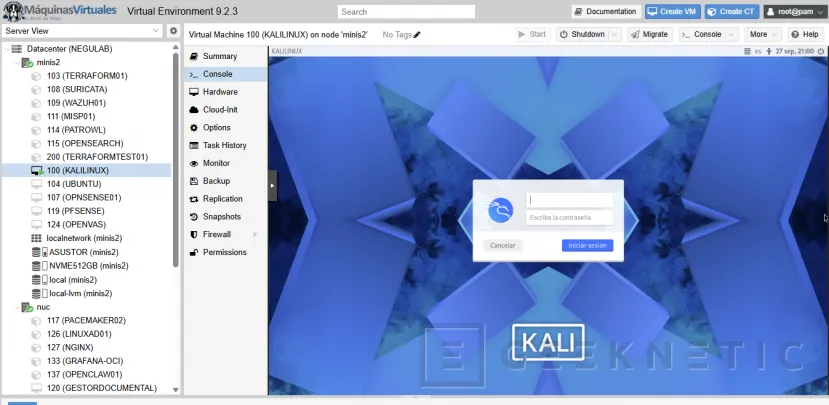Click the 114 (PATROWL) container icon
The width and height of the screenshot is (829, 405).
coord(36,130)
